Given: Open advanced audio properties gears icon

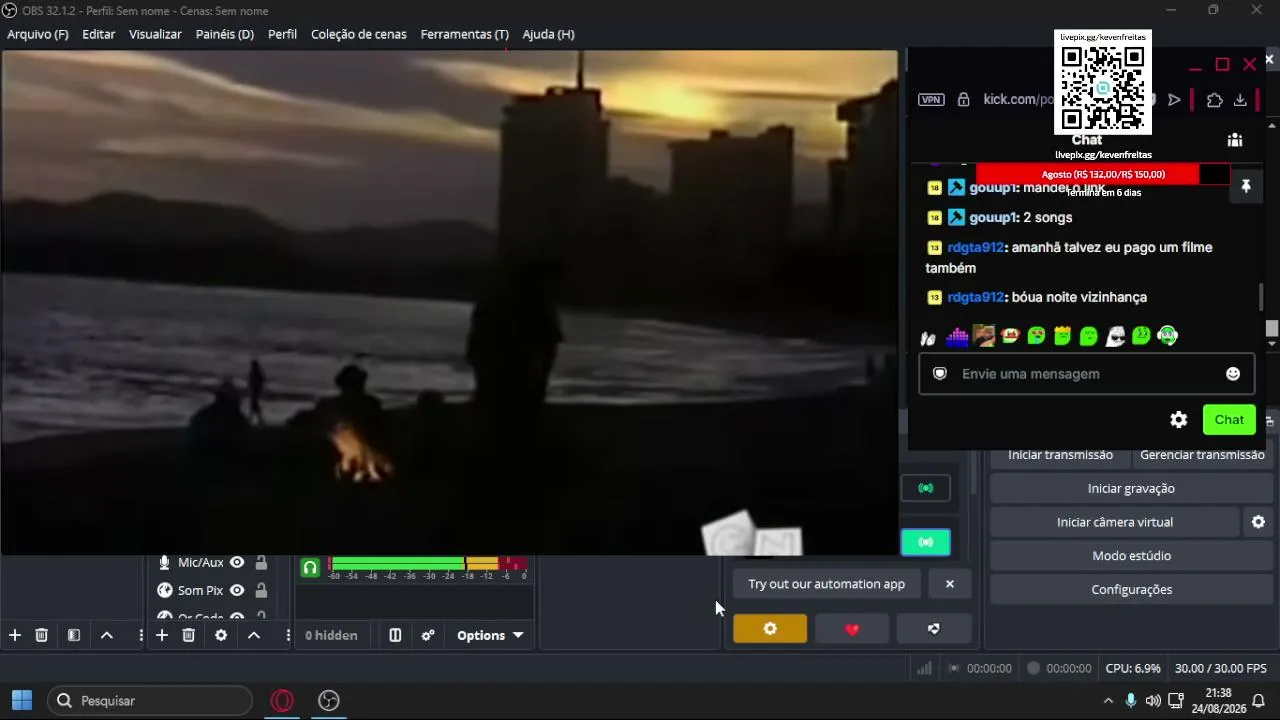Looking at the screenshot, I should (428, 635).
